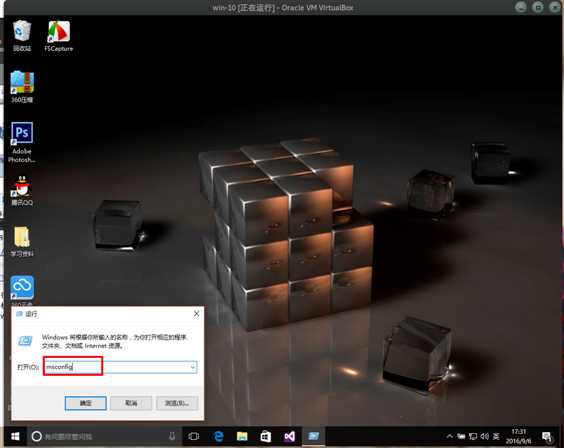Click the msconfig text field

120,367
